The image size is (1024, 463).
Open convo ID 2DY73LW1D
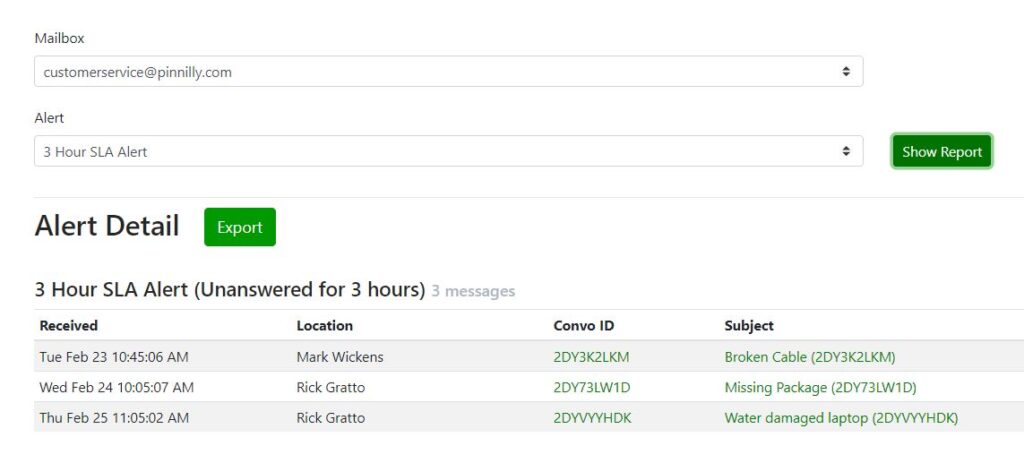[592, 388]
